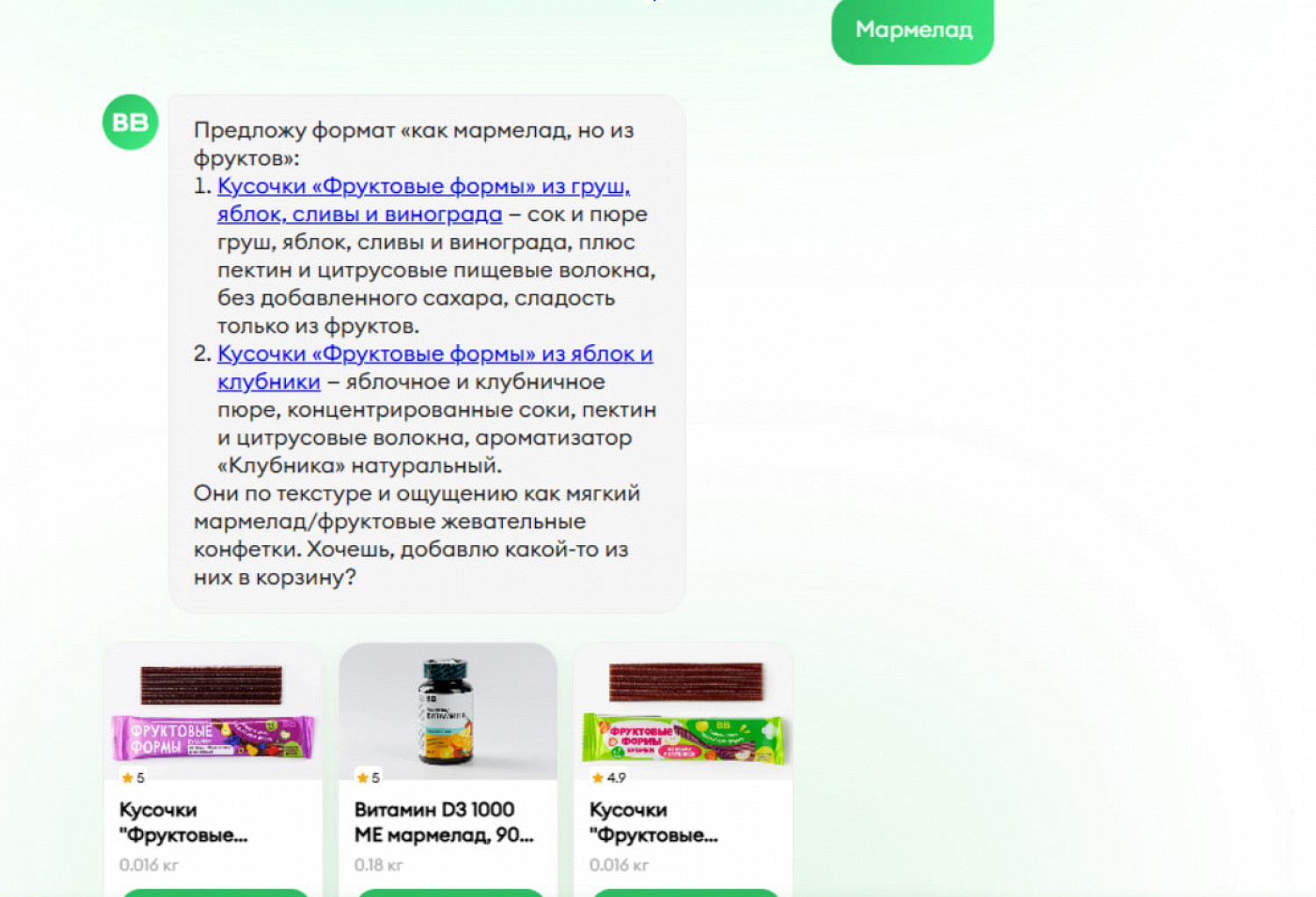1316x897 pixels.
Task: Click the 0.016 кг weight on third card
Action: click(619, 865)
